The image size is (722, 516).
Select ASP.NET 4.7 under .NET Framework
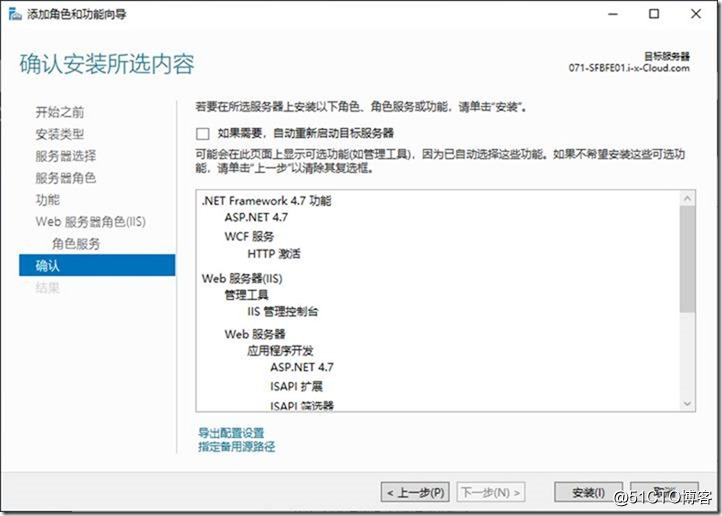click(256, 217)
